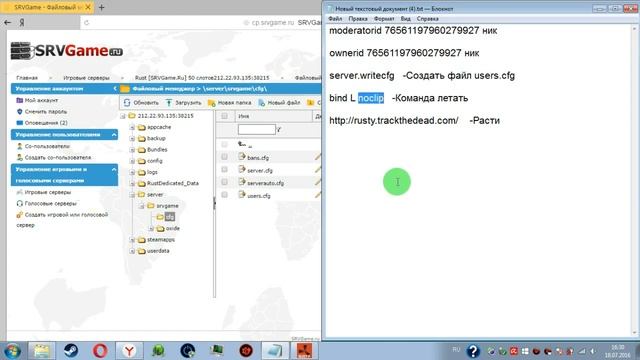Image resolution: width=640 pixels, height=360 pixels.
Task: Expand the logs folder node
Action: point(132,172)
